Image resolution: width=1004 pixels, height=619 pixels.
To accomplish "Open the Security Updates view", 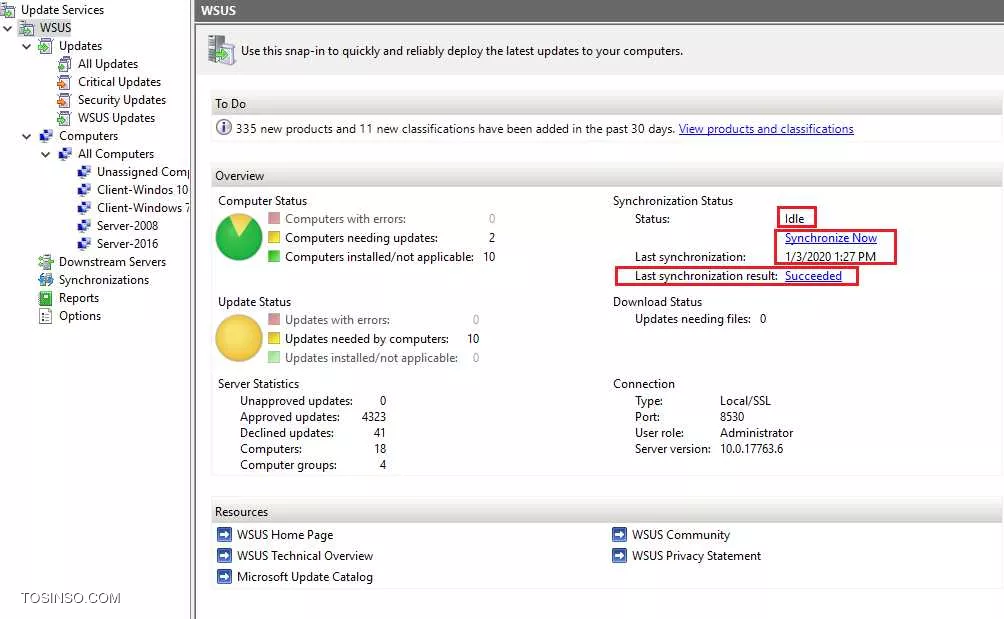I will point(122,100).
